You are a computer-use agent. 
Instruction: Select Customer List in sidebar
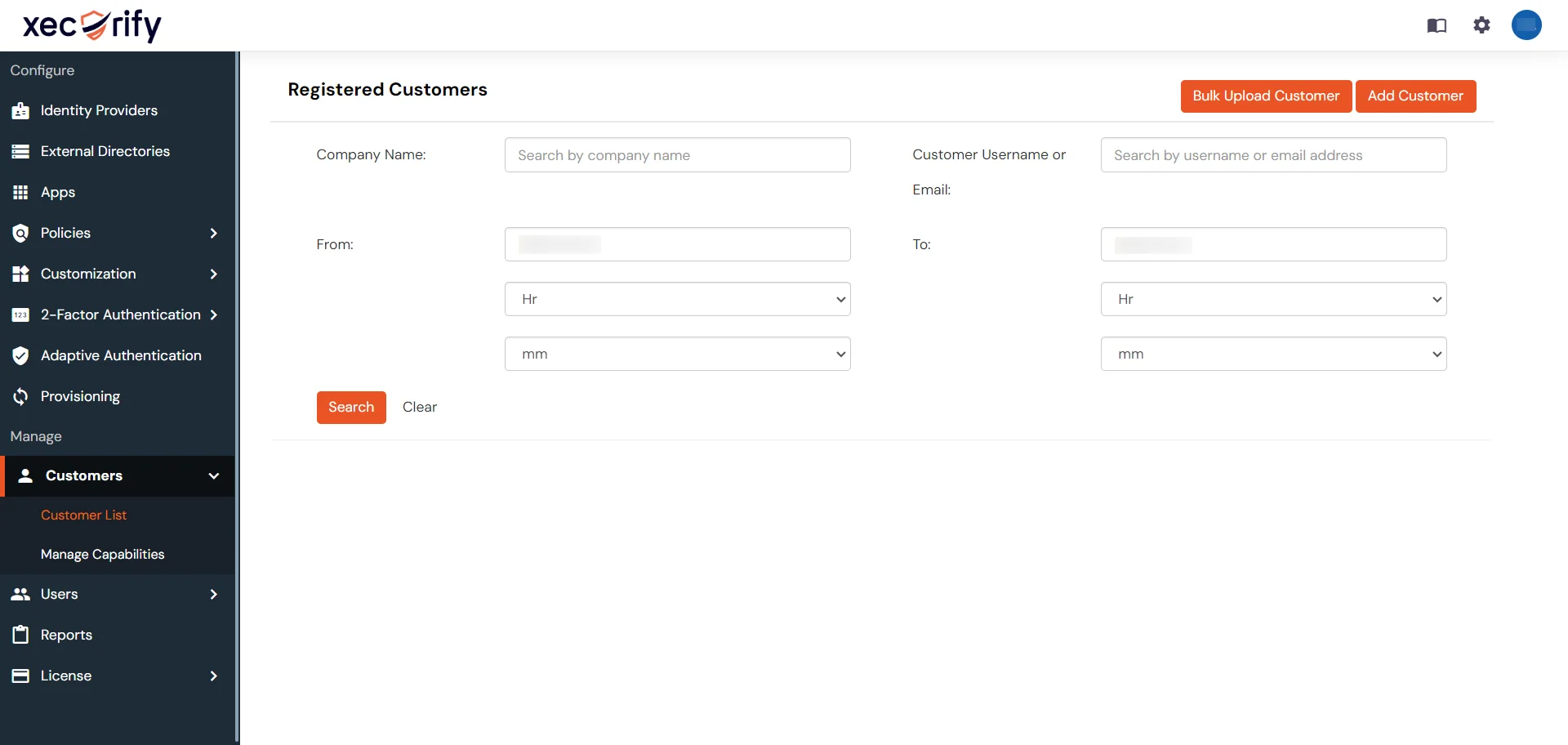coord(83,515)
